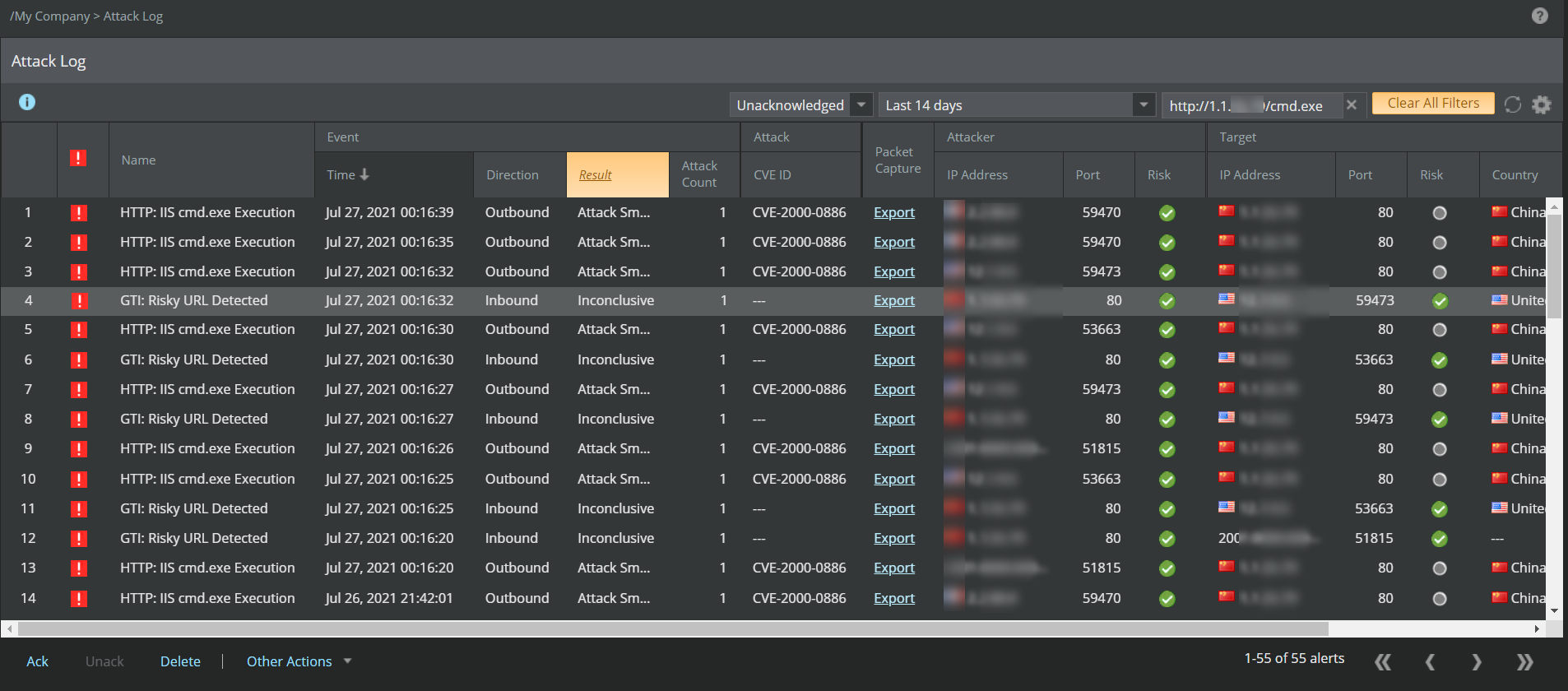Refresh the attack log list
The width and height of the screenshot is (1568, 691).
click(1513, 104)
